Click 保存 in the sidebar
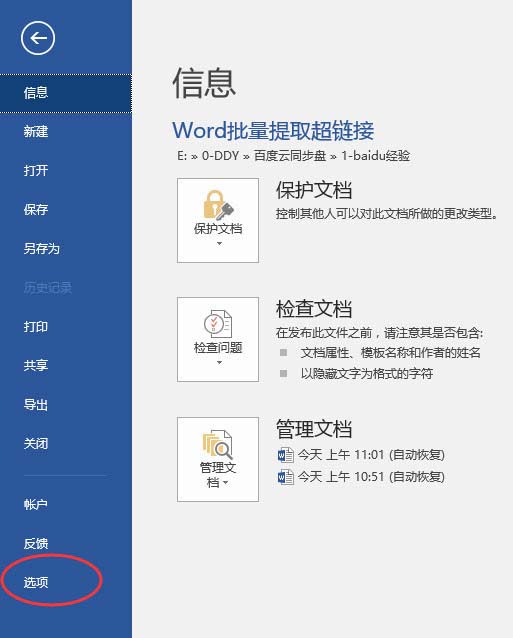Screen dimensions: 513x638 (x=65, y=210)
